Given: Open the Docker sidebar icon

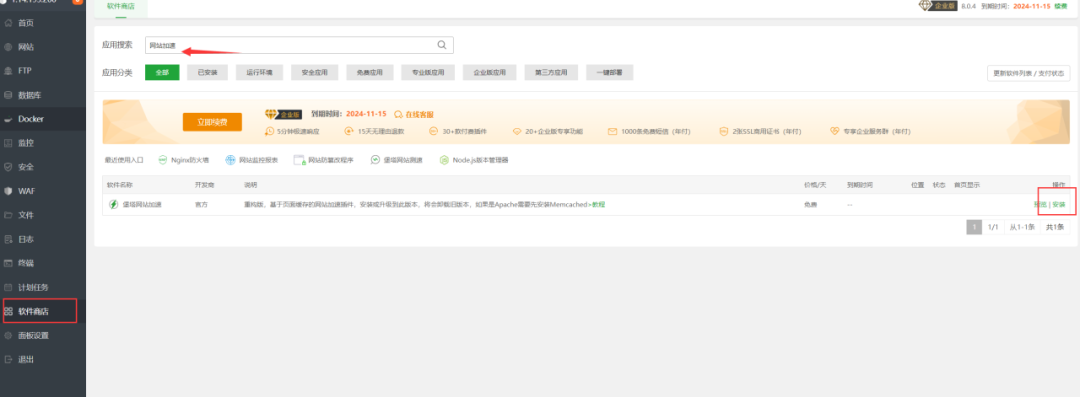Looking at the screenshot, I should (x=8, y=119).
